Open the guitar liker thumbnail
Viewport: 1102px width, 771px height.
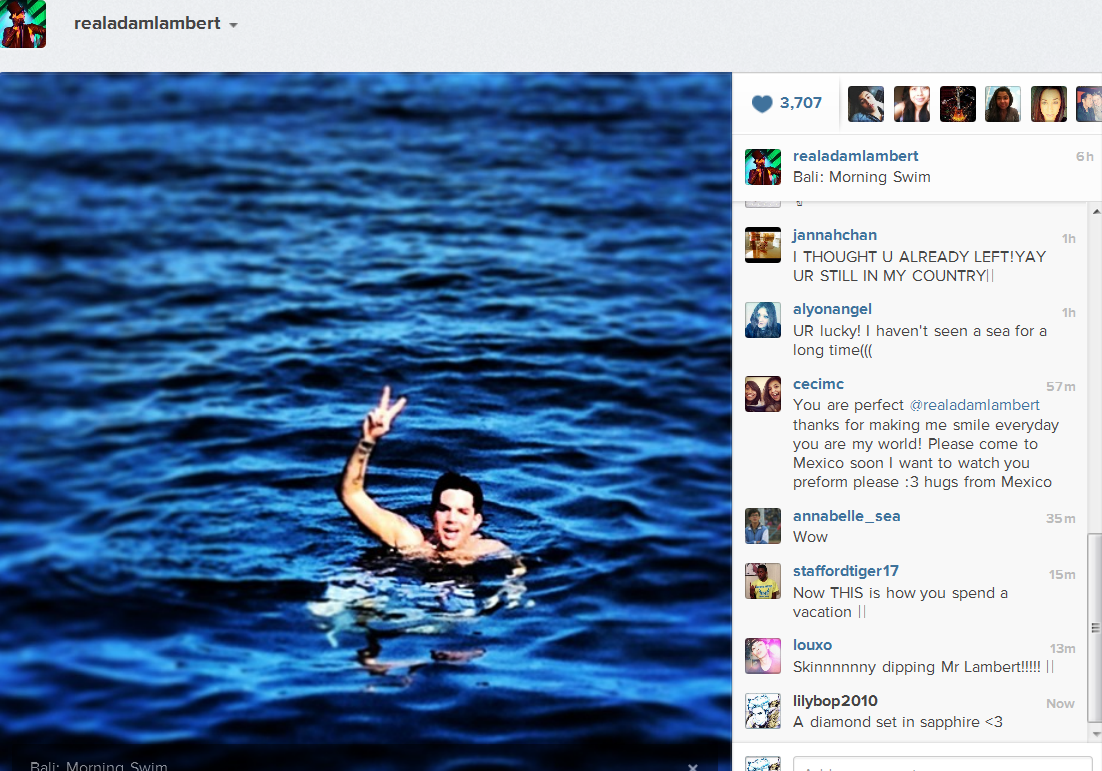957,104
